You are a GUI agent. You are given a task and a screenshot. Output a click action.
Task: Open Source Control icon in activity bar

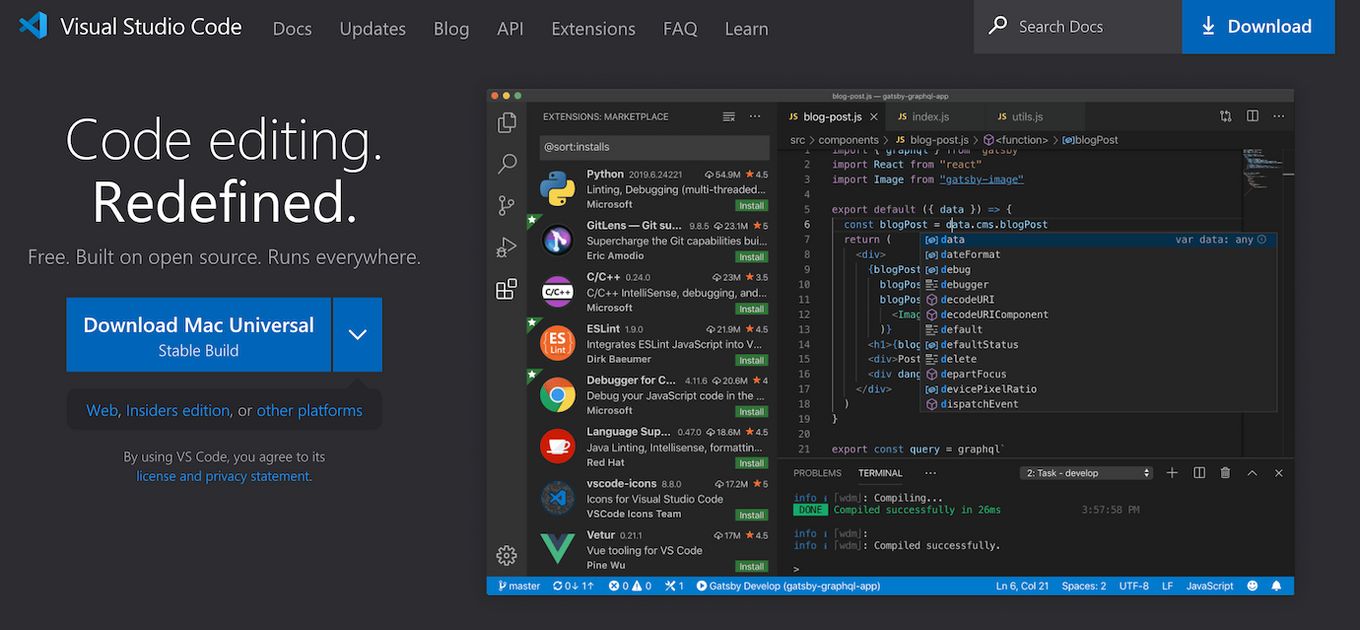point(507,206)
